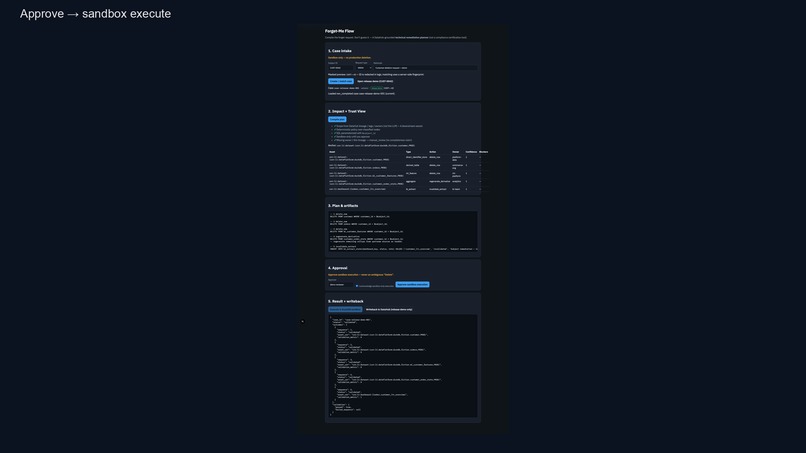This screenshot has height=453, width=806.
Task: Click the '3. Plan & artifacts' heading
Action: (x=343, y=206)
